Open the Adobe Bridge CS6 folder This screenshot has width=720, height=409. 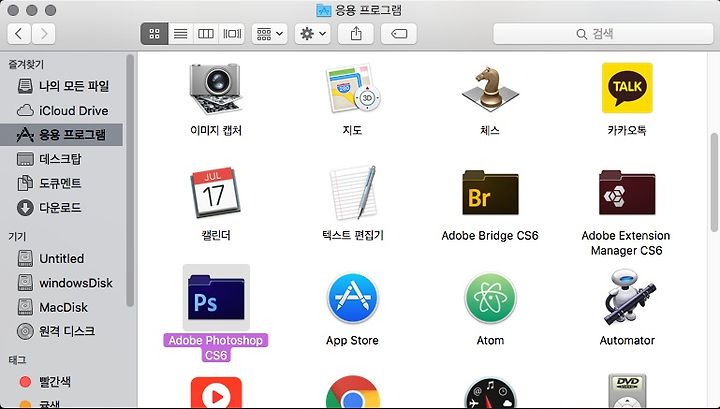(490, 192)
